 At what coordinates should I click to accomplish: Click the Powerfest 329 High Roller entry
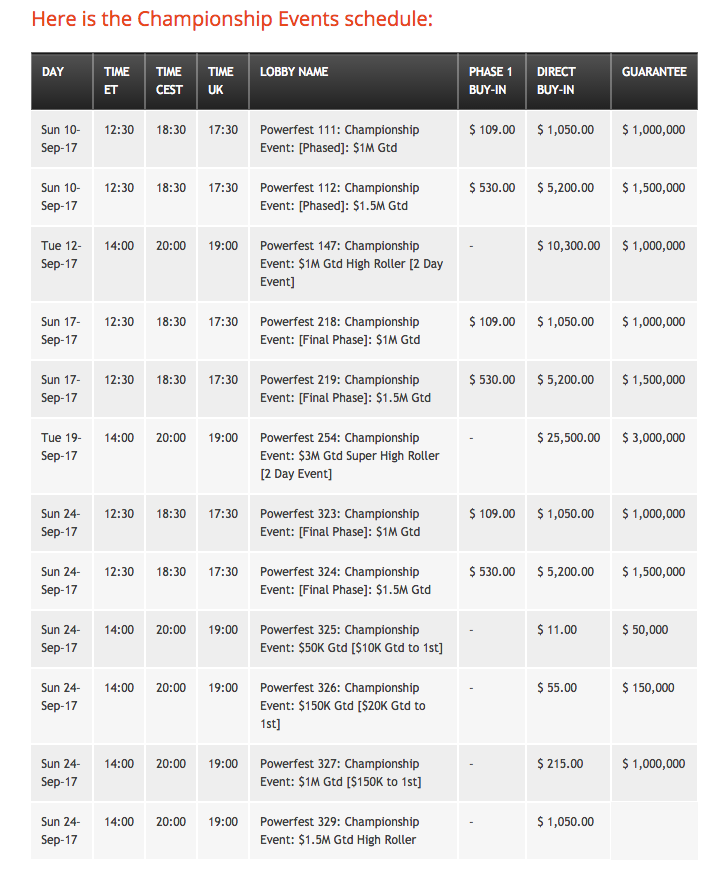(339, 831)
